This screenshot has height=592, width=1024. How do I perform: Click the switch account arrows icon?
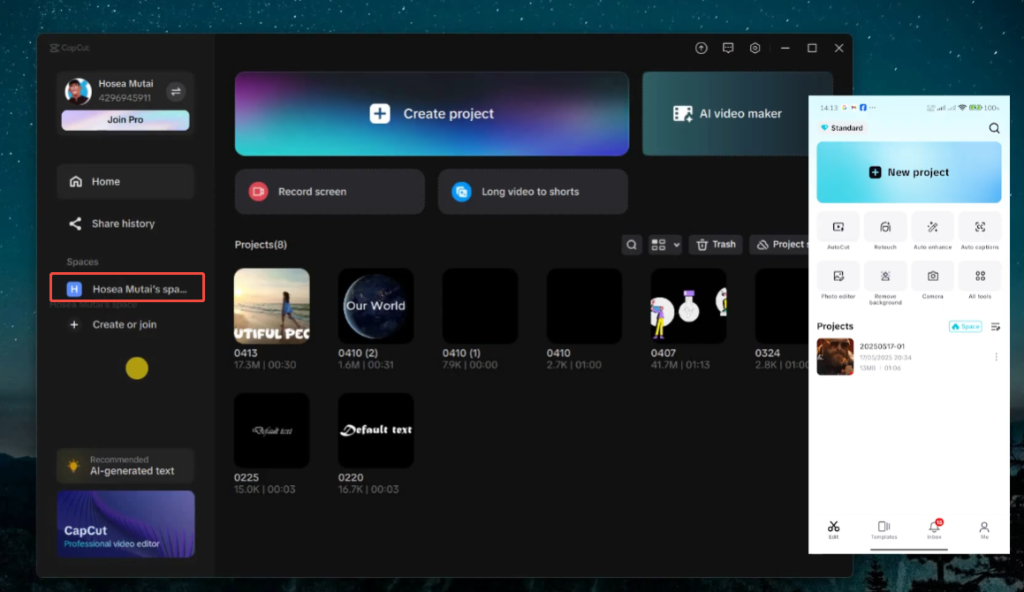coord(176,91)
